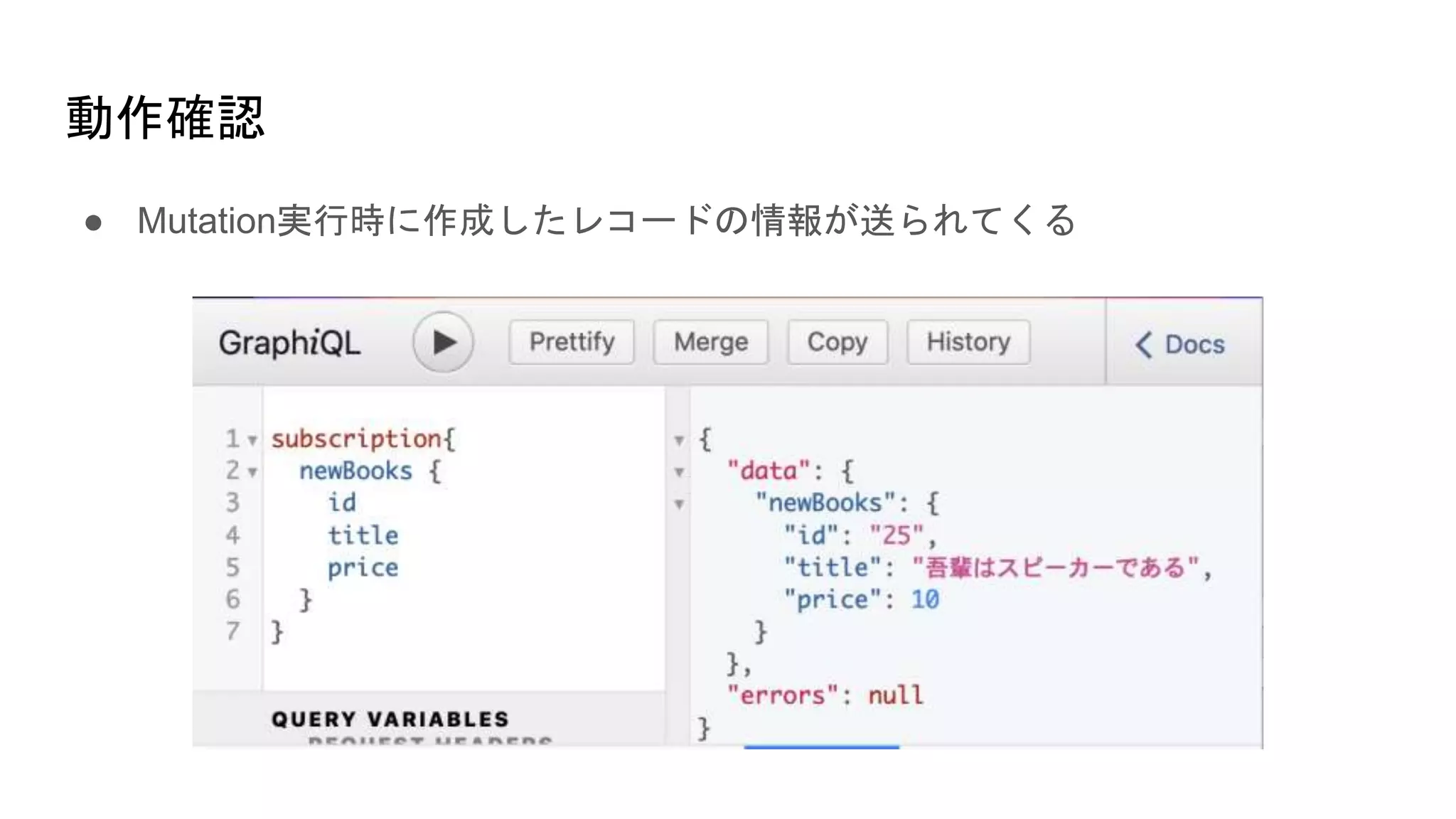Screen dimensions: 1456x819
Task: Click the Docs chevron arrow icon
Action: 1143,345
